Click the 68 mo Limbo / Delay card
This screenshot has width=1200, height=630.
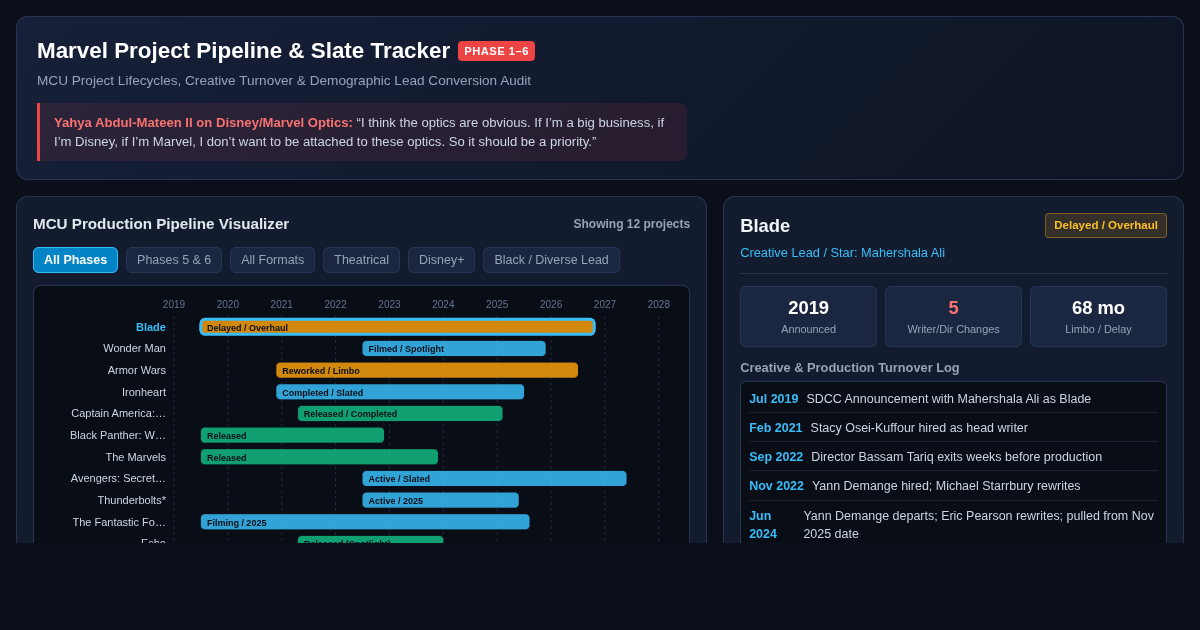point(1098,317)
